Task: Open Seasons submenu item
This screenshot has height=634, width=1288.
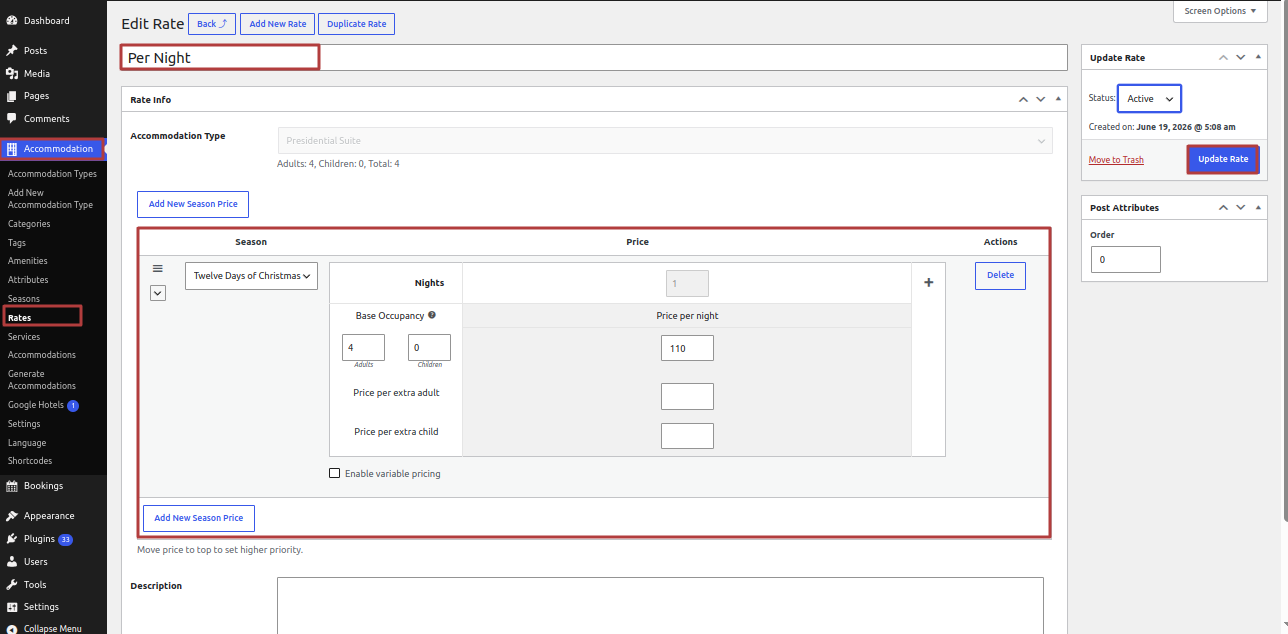Action: tap(24, 299)
